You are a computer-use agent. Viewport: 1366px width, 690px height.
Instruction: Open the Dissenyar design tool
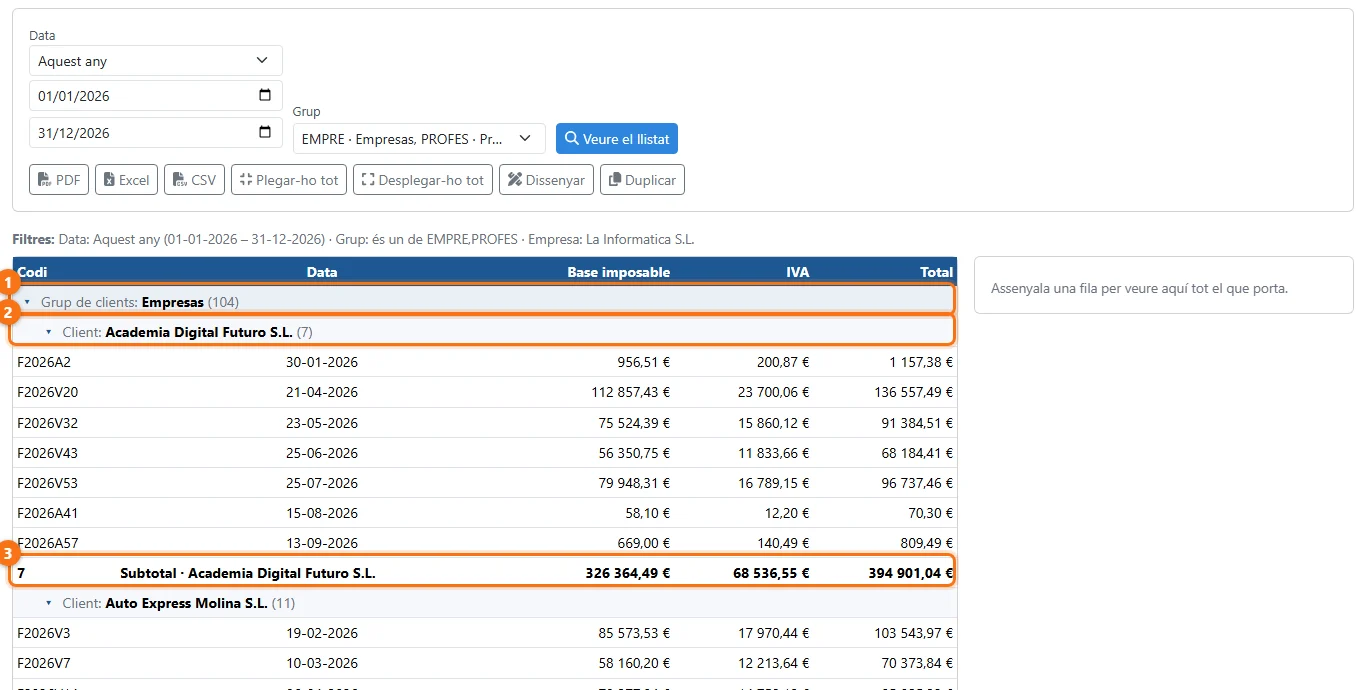[546, 180]
